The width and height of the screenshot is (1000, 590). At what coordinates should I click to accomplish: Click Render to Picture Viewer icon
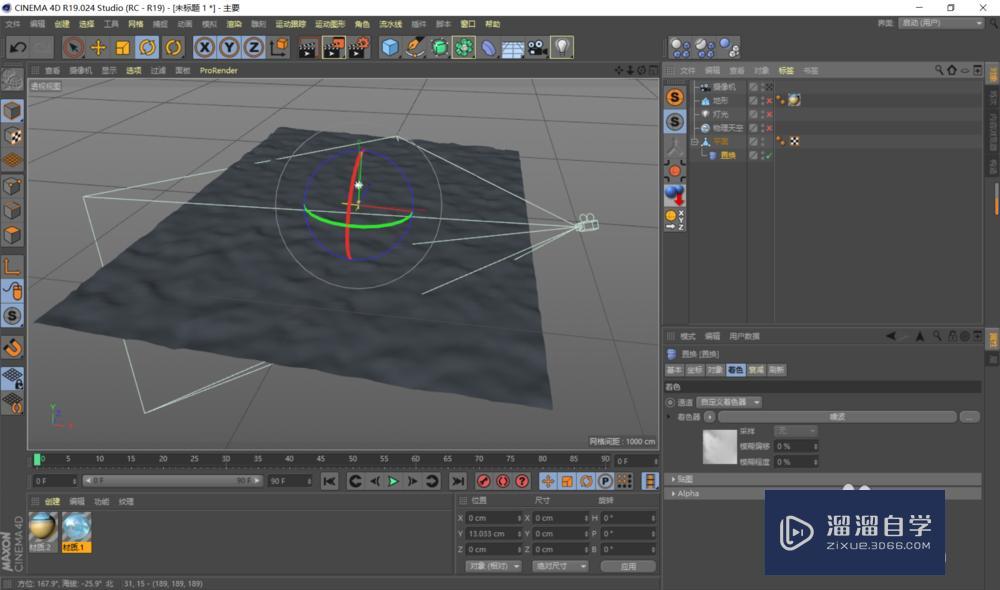coord(334,47)
